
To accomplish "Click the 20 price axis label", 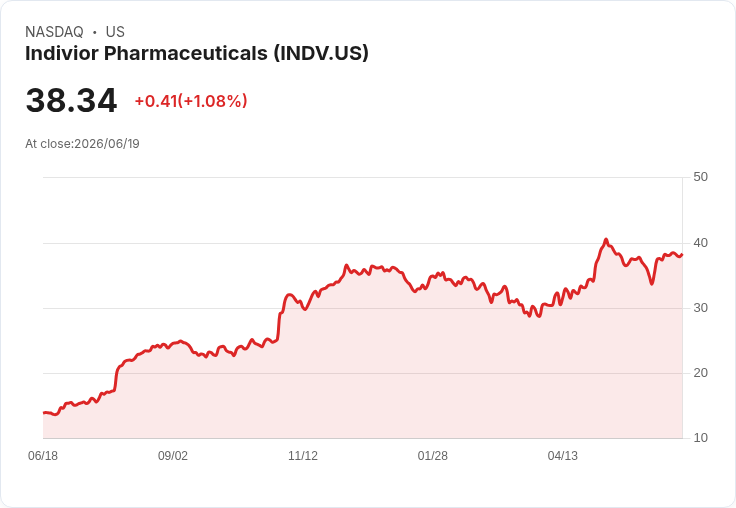I will 701,373.
